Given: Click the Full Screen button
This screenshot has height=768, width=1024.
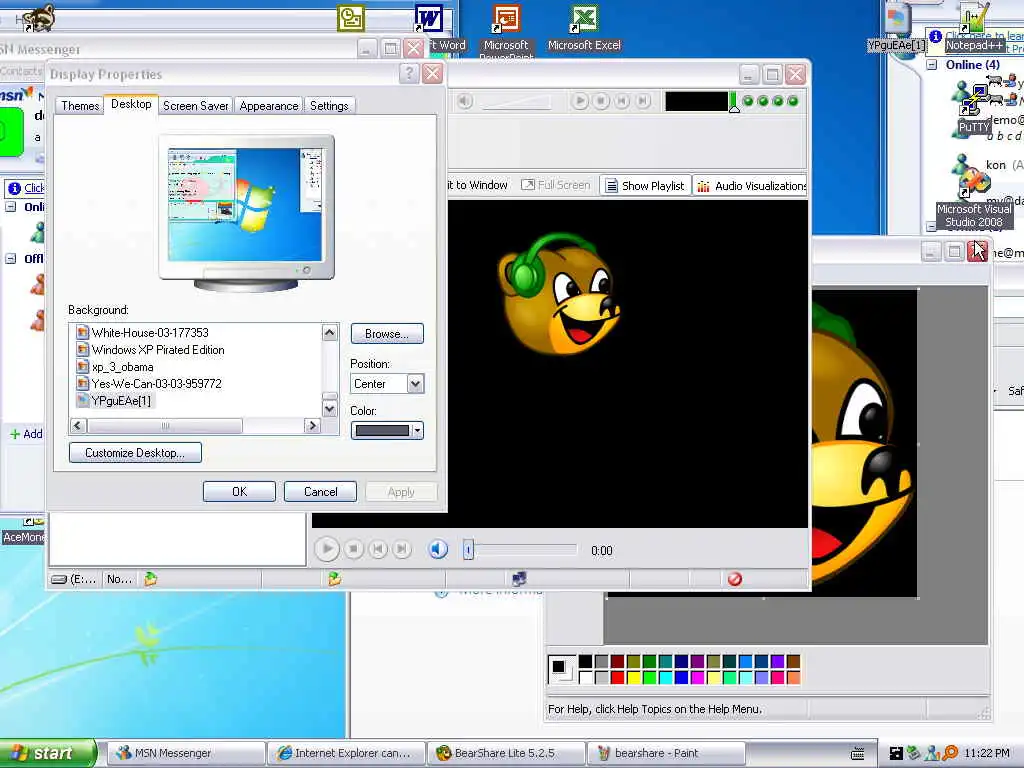Looking at the screenshot, I should (556, 185).
